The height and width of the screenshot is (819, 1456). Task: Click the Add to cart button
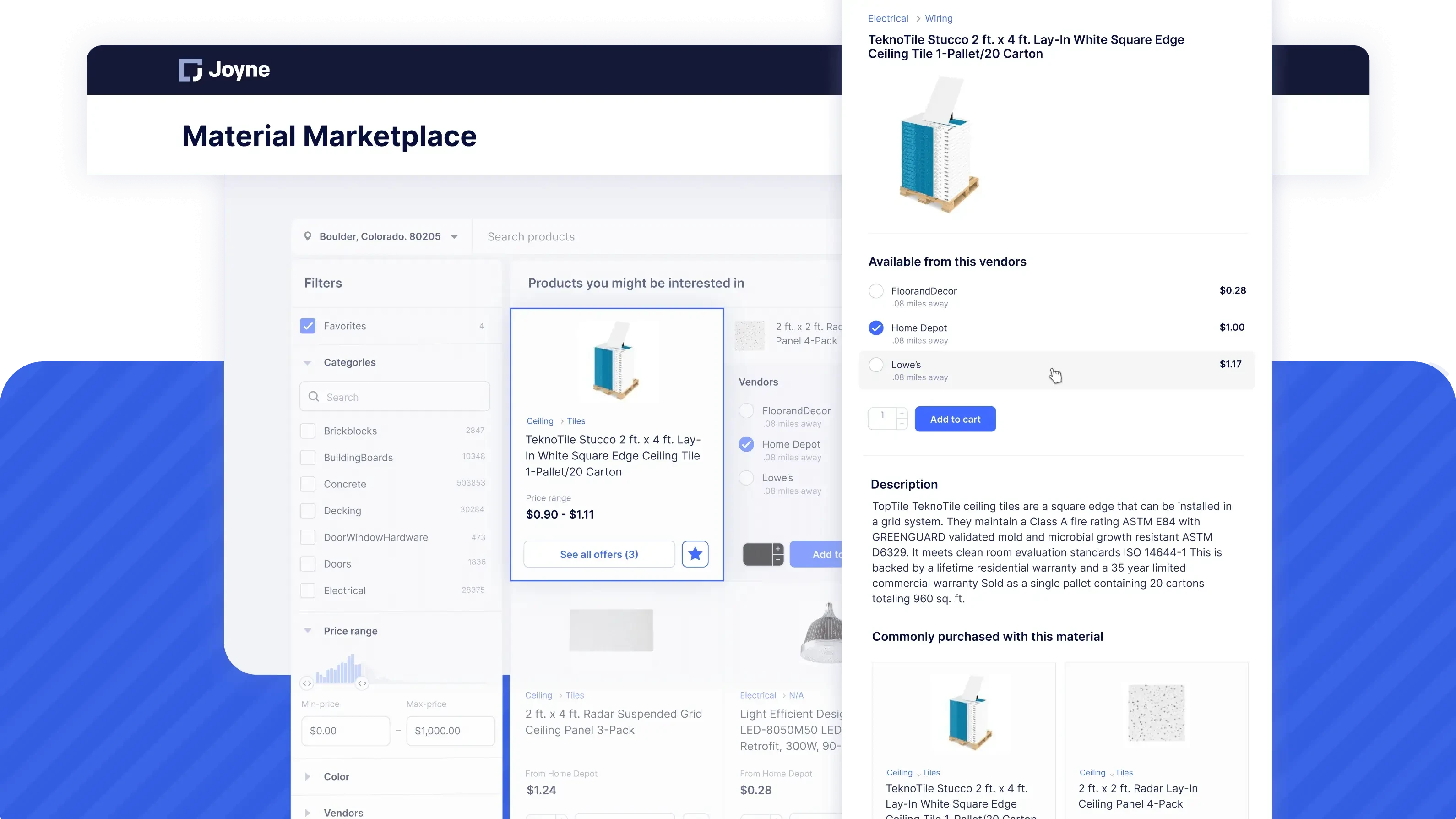pos(955,419)
